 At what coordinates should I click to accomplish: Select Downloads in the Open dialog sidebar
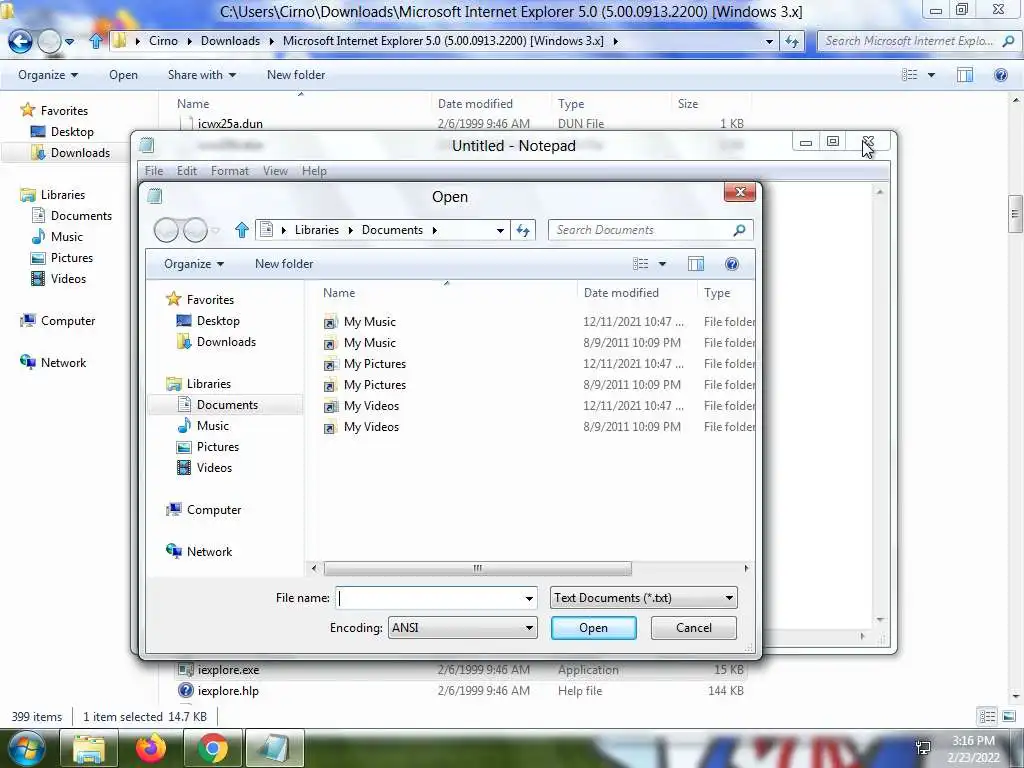point(226,342)
